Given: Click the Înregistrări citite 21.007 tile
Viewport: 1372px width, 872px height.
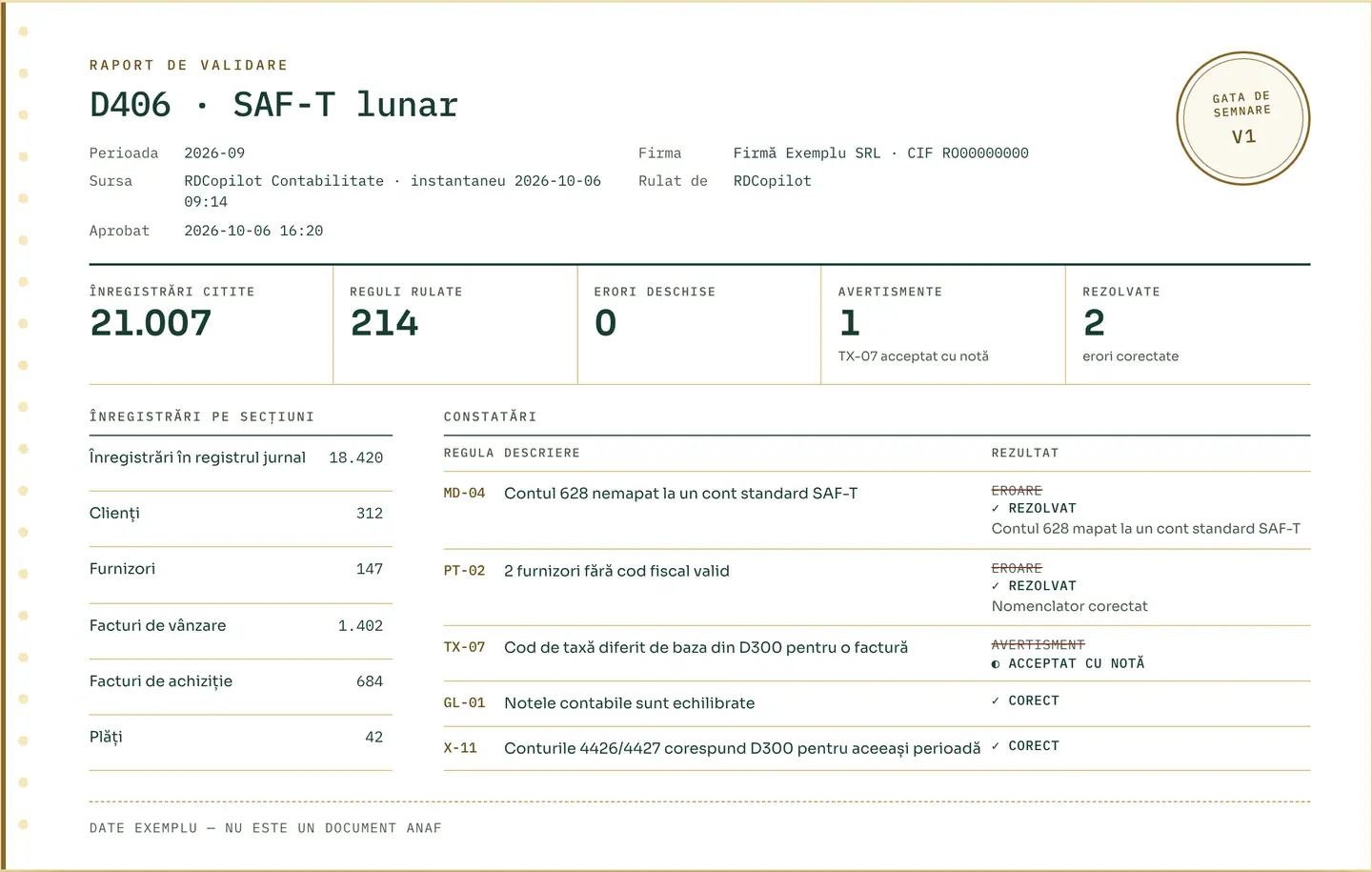Looking at the screenshot, I should [211, 325].
